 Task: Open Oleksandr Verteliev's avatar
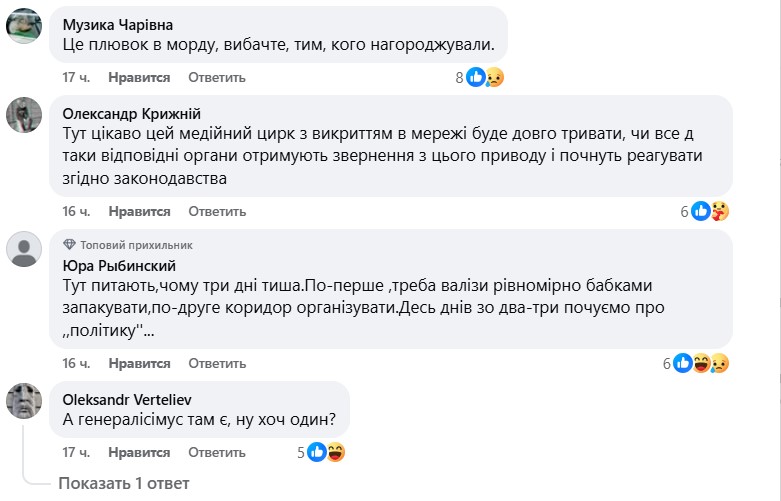point(24,402)
